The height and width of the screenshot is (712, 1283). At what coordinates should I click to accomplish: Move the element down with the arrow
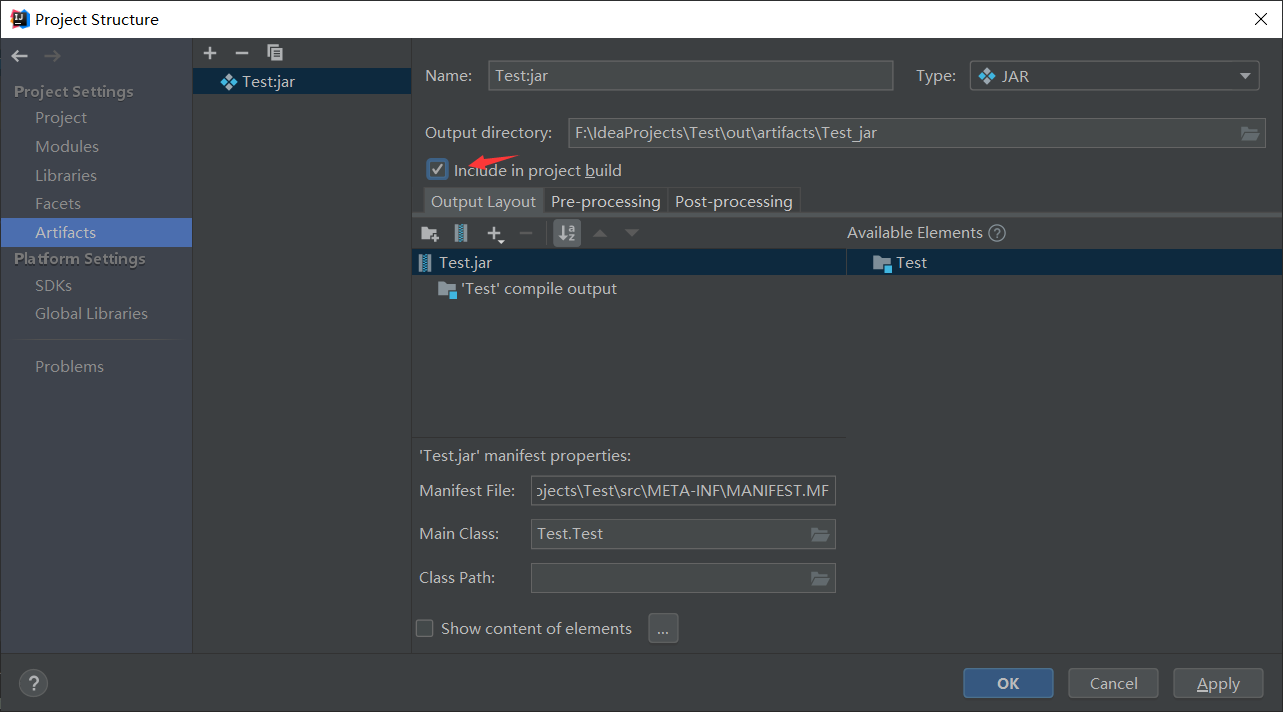(632, 233)
